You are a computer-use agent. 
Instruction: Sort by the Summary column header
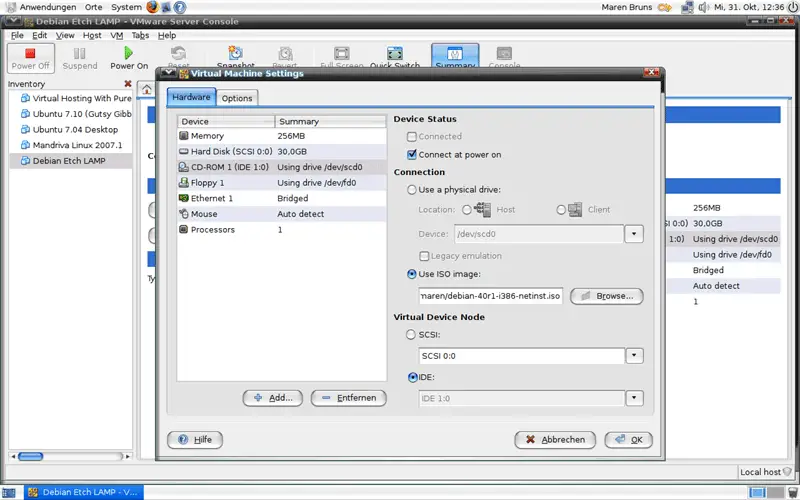pos(331,121)
